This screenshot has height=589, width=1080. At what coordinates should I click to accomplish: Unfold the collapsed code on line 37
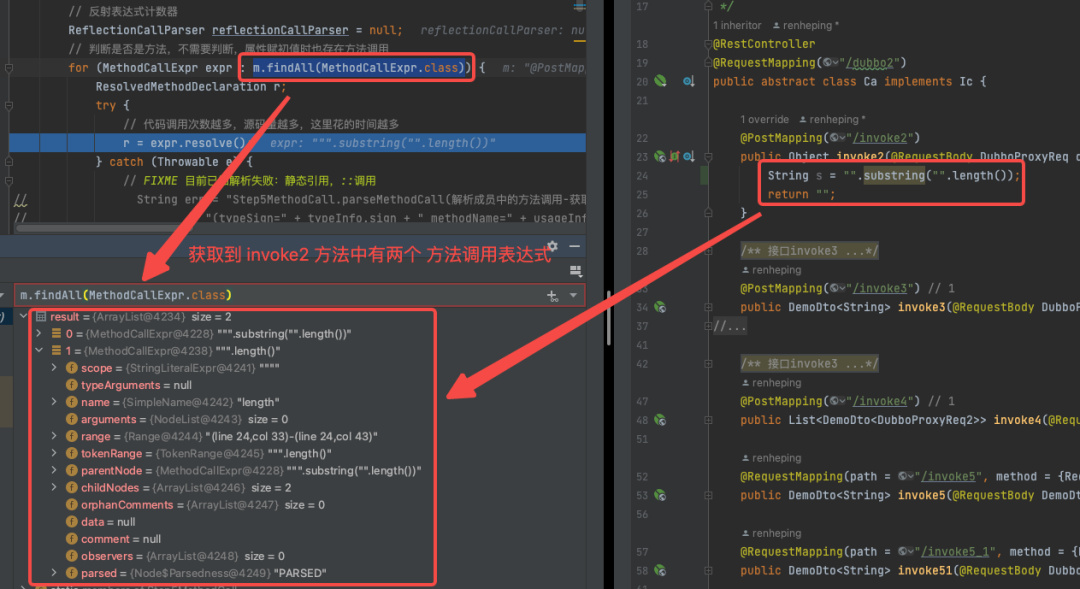coord(708,326)
